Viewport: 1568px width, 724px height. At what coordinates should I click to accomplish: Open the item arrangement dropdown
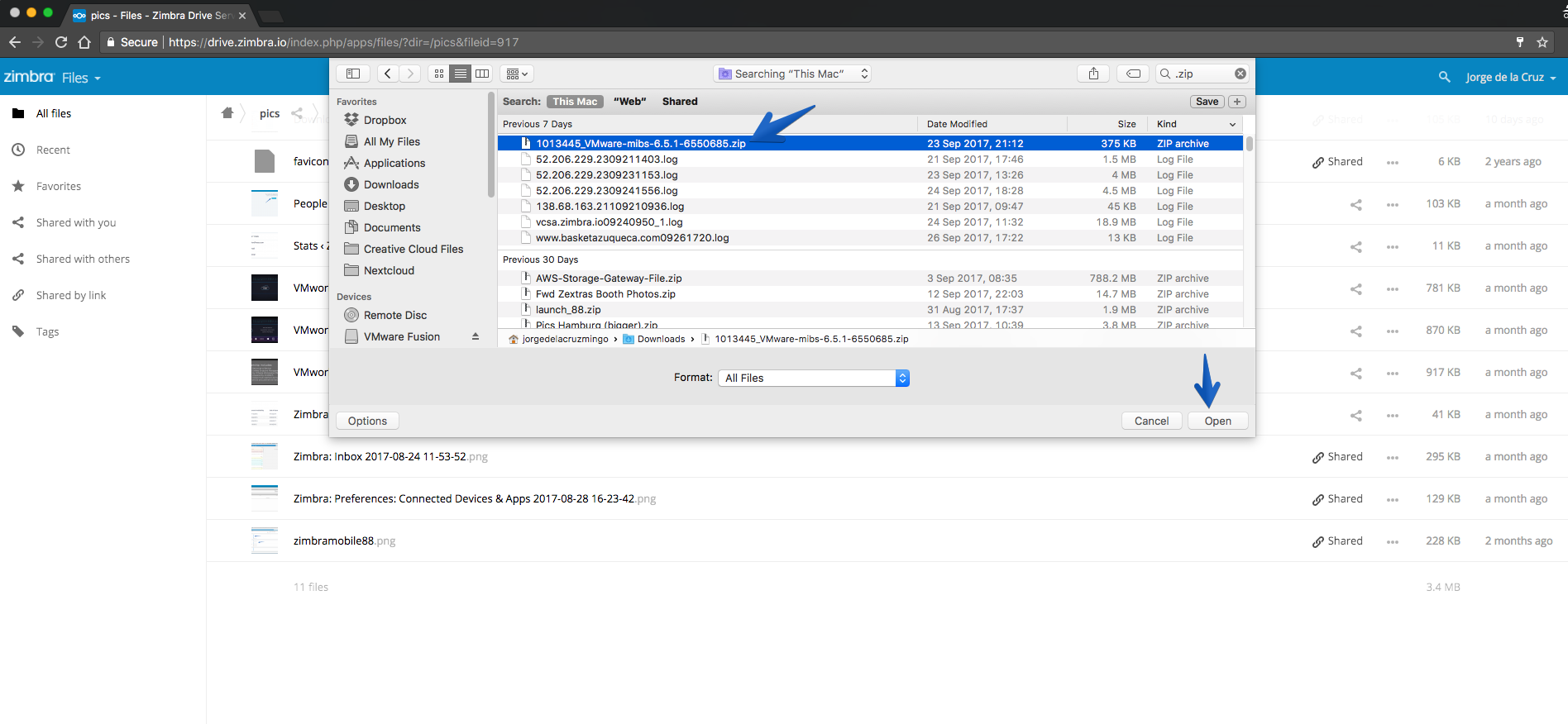point(517,74)
